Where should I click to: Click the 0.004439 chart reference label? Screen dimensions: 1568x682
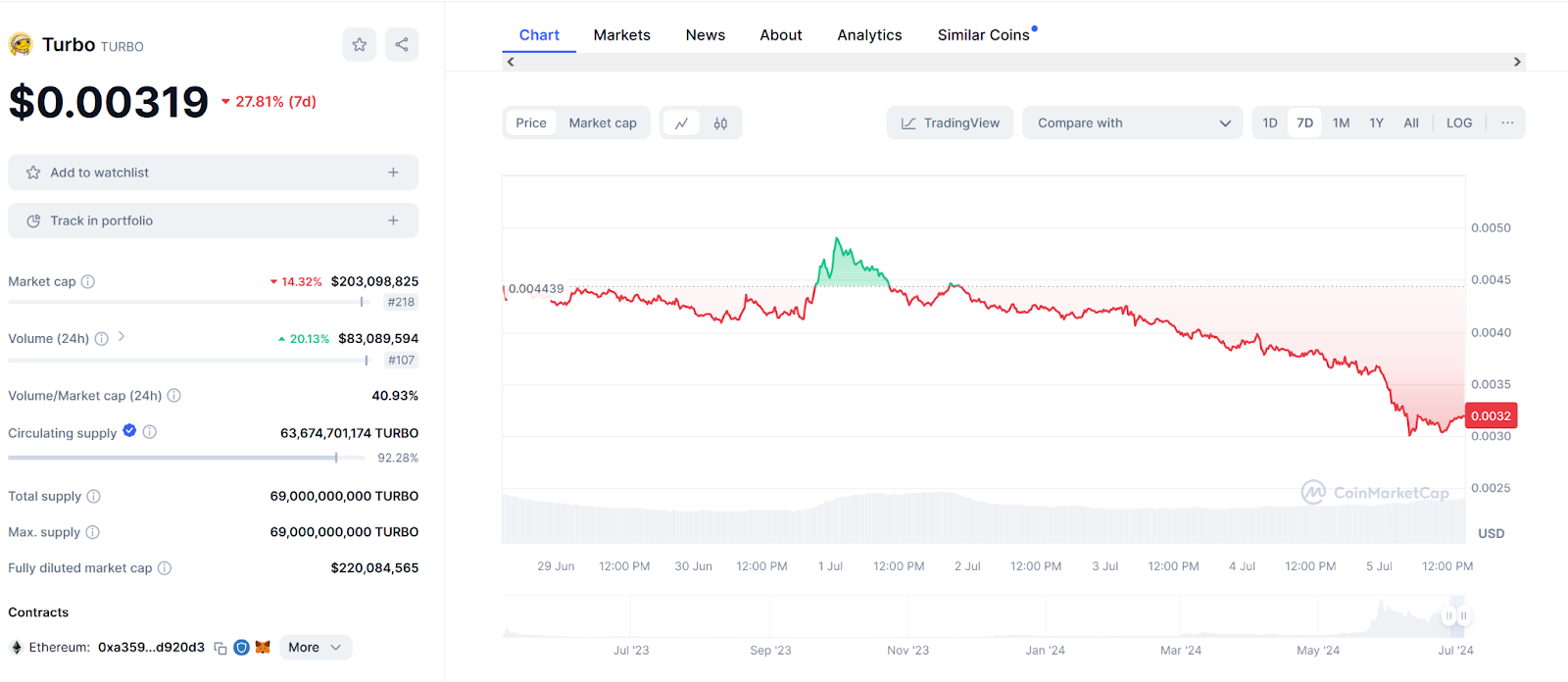[x=536, y=289]
